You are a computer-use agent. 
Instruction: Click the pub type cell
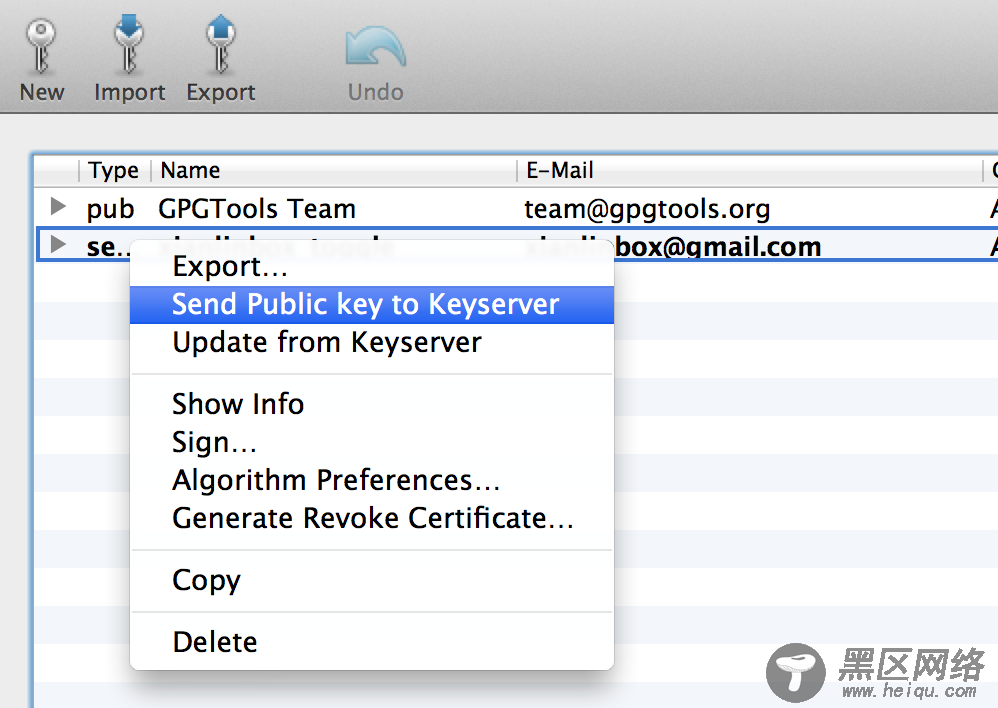(110, 209)
